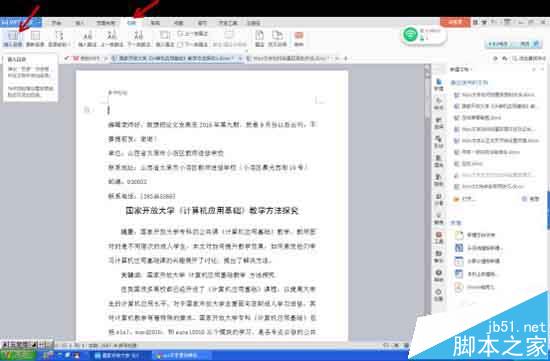The image size is (550, 361).
Task: Switch to the Page Layout ribbon tab
Action: click(106, 23)
